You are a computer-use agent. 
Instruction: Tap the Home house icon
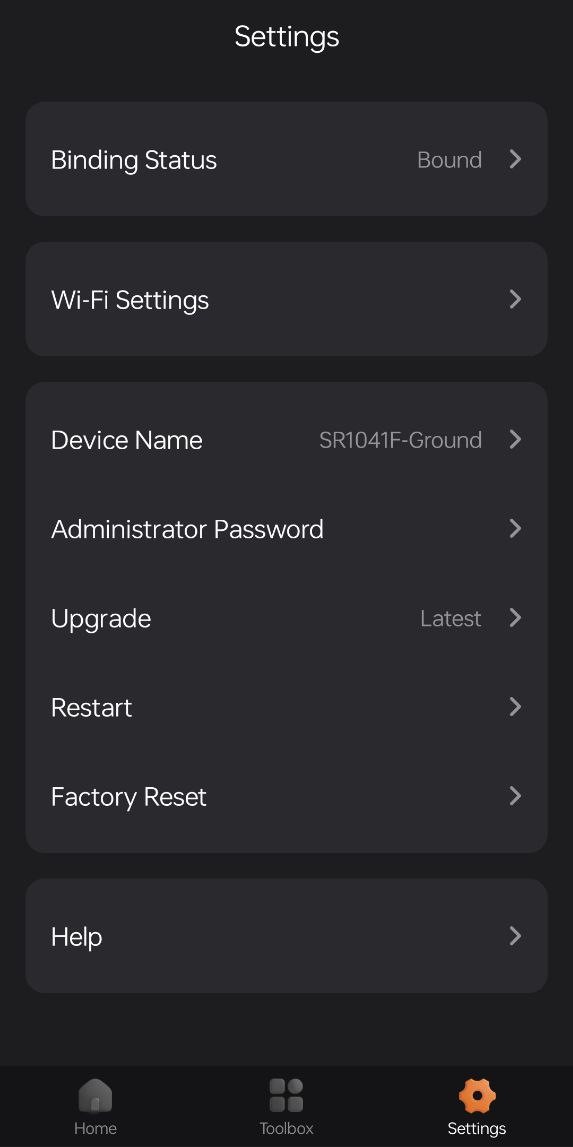(95, 1095)
